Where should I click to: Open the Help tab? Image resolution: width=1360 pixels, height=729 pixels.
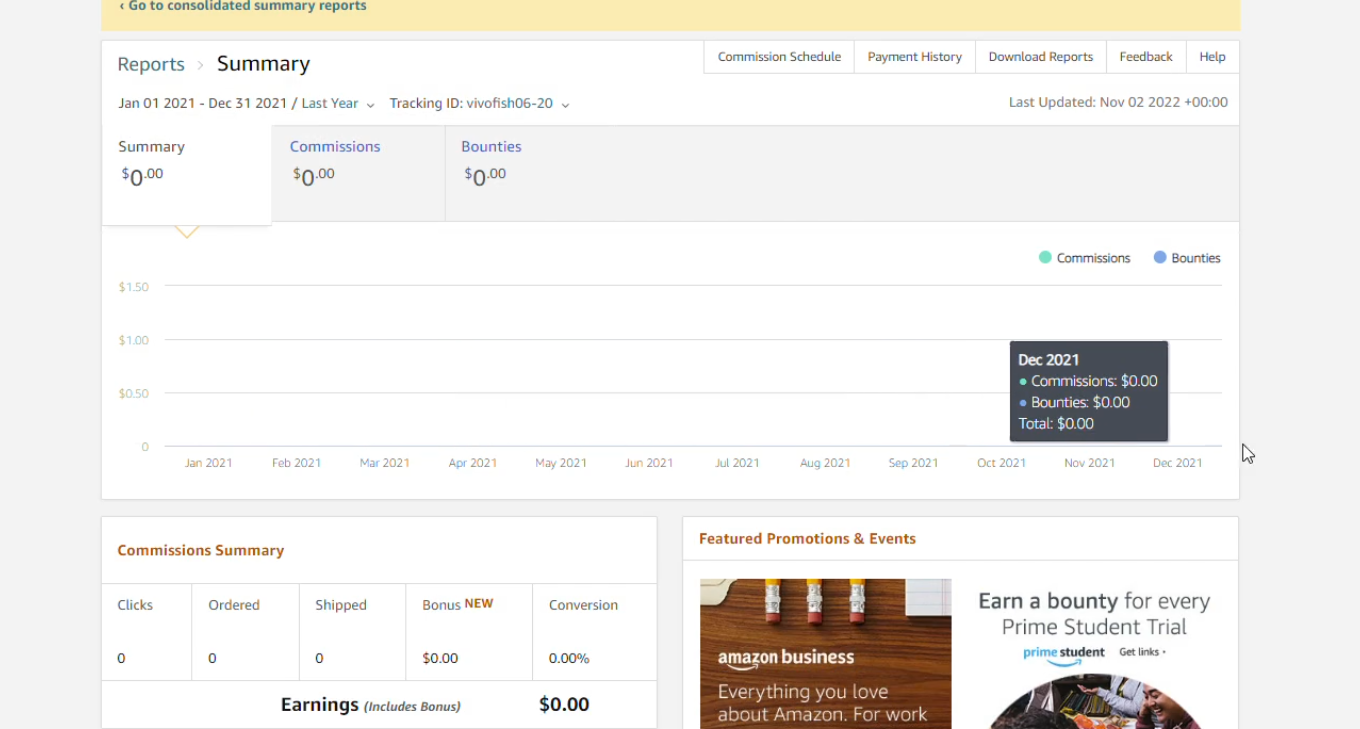pos(1212,57)
